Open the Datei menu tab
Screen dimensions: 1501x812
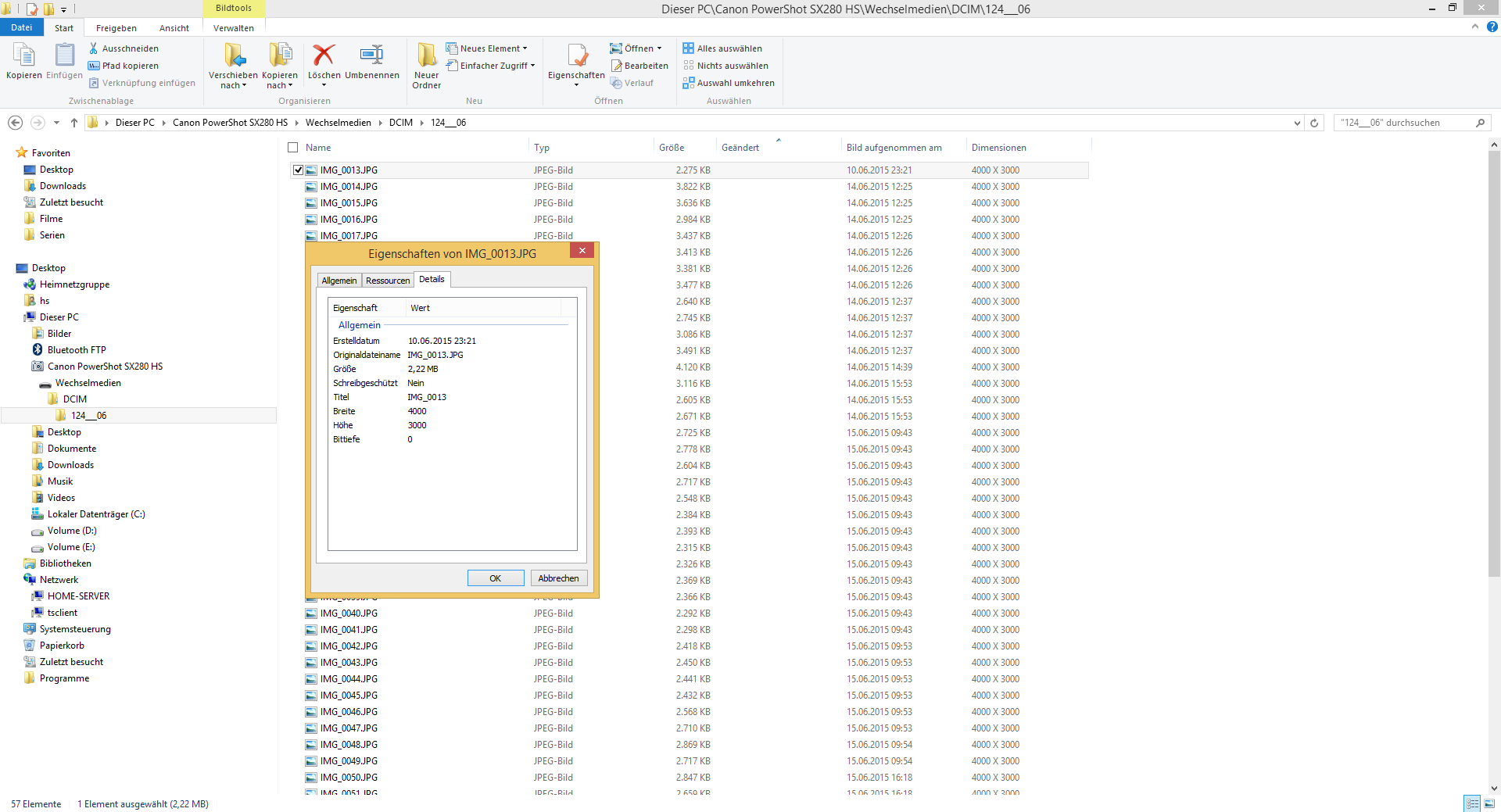22,27
